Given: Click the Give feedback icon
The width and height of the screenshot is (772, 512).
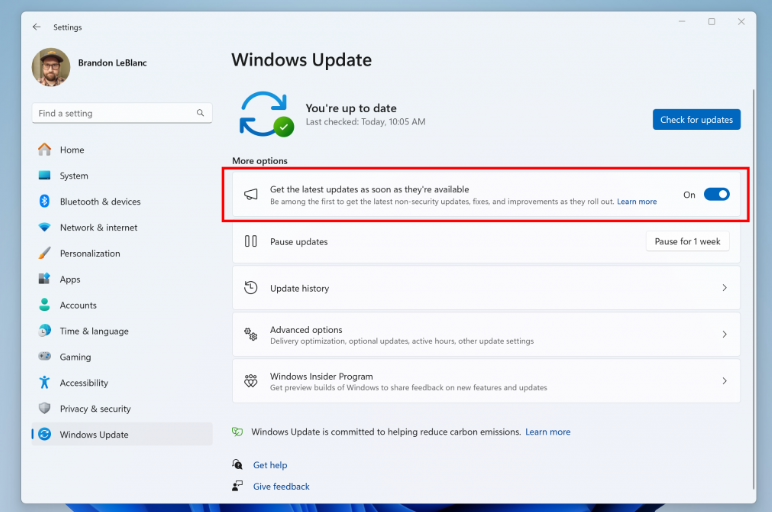Looking at the screenshot, I should (x=237, y=486).
